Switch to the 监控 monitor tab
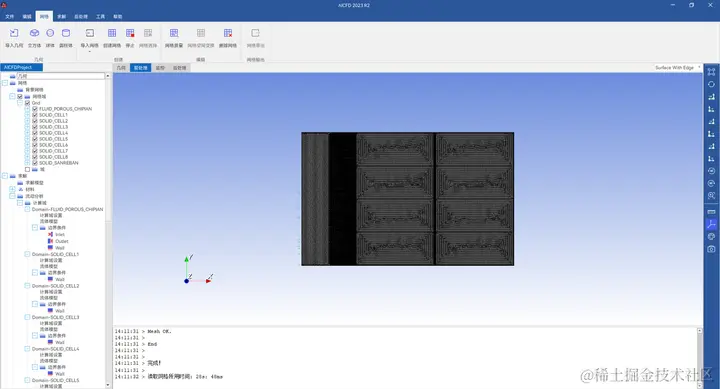Image resolution: width=720 pixels, height=389 pixels. [x=160, y=68]
